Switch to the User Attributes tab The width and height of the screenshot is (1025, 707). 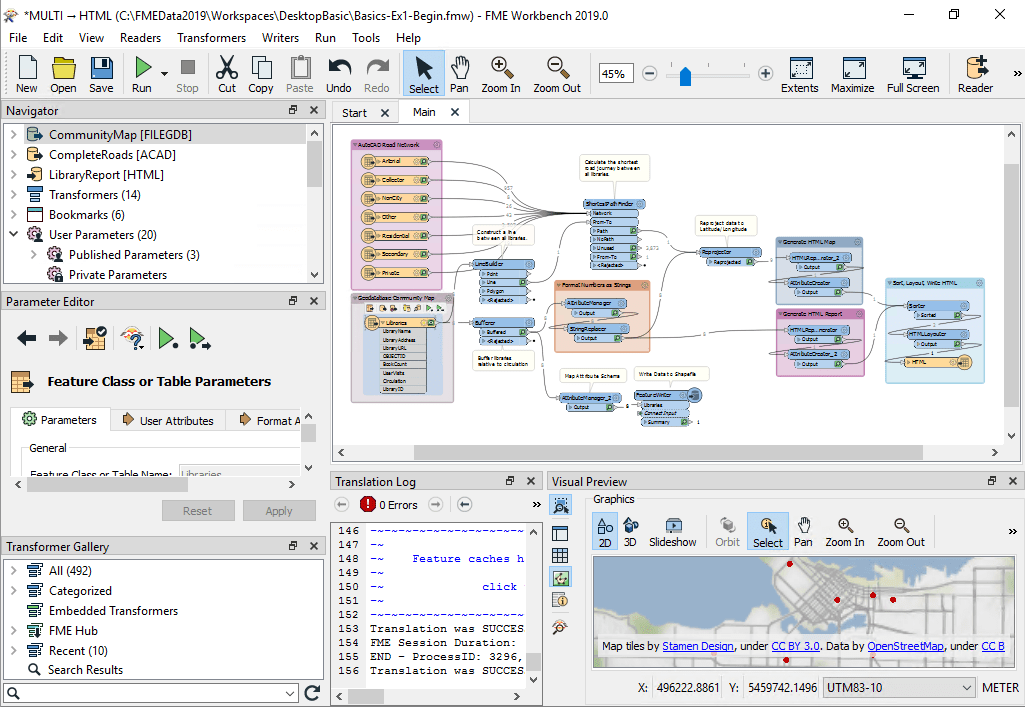tap(167, 419)
